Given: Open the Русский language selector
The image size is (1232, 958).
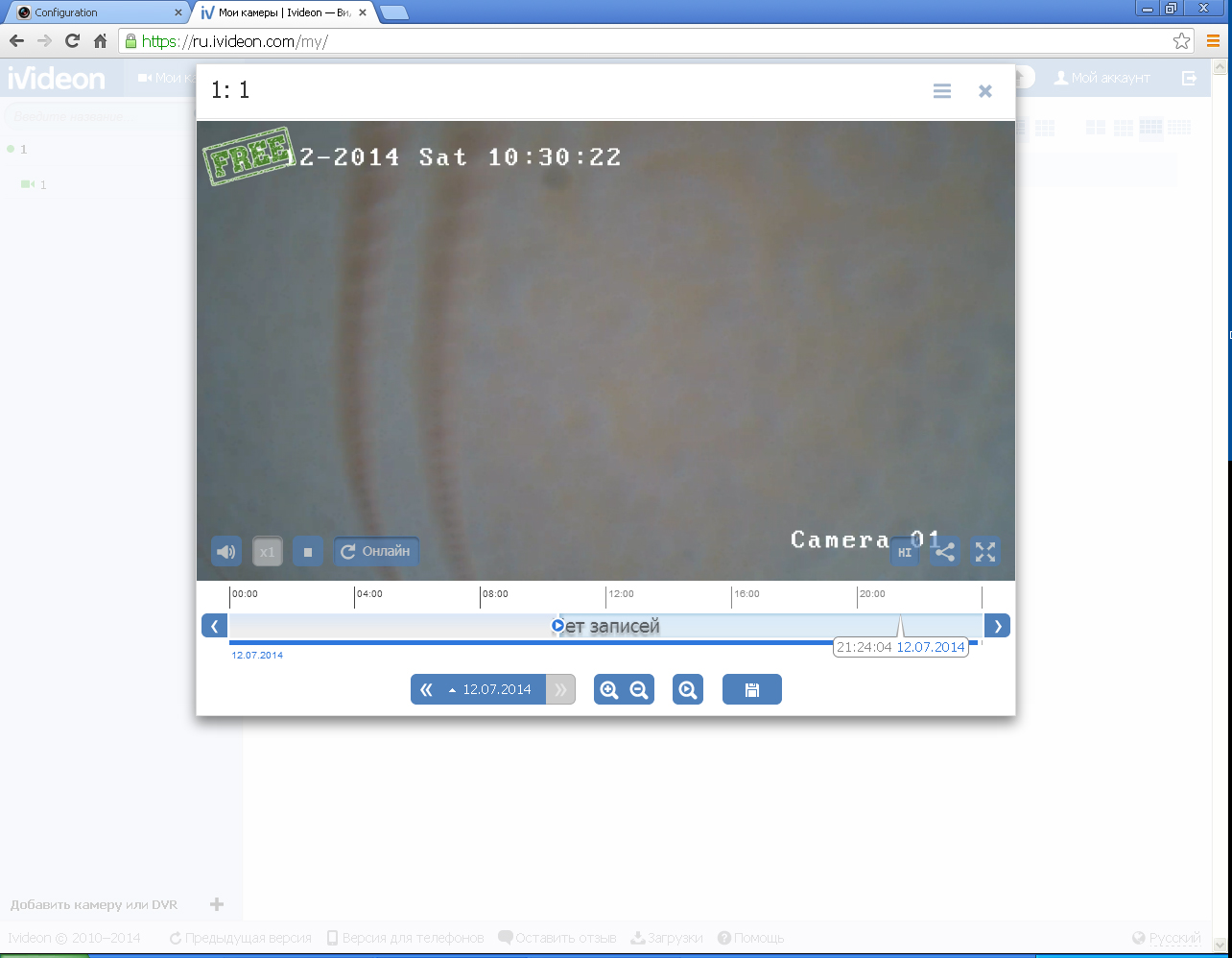Looking at the screenshot, I should [1167, 938].
